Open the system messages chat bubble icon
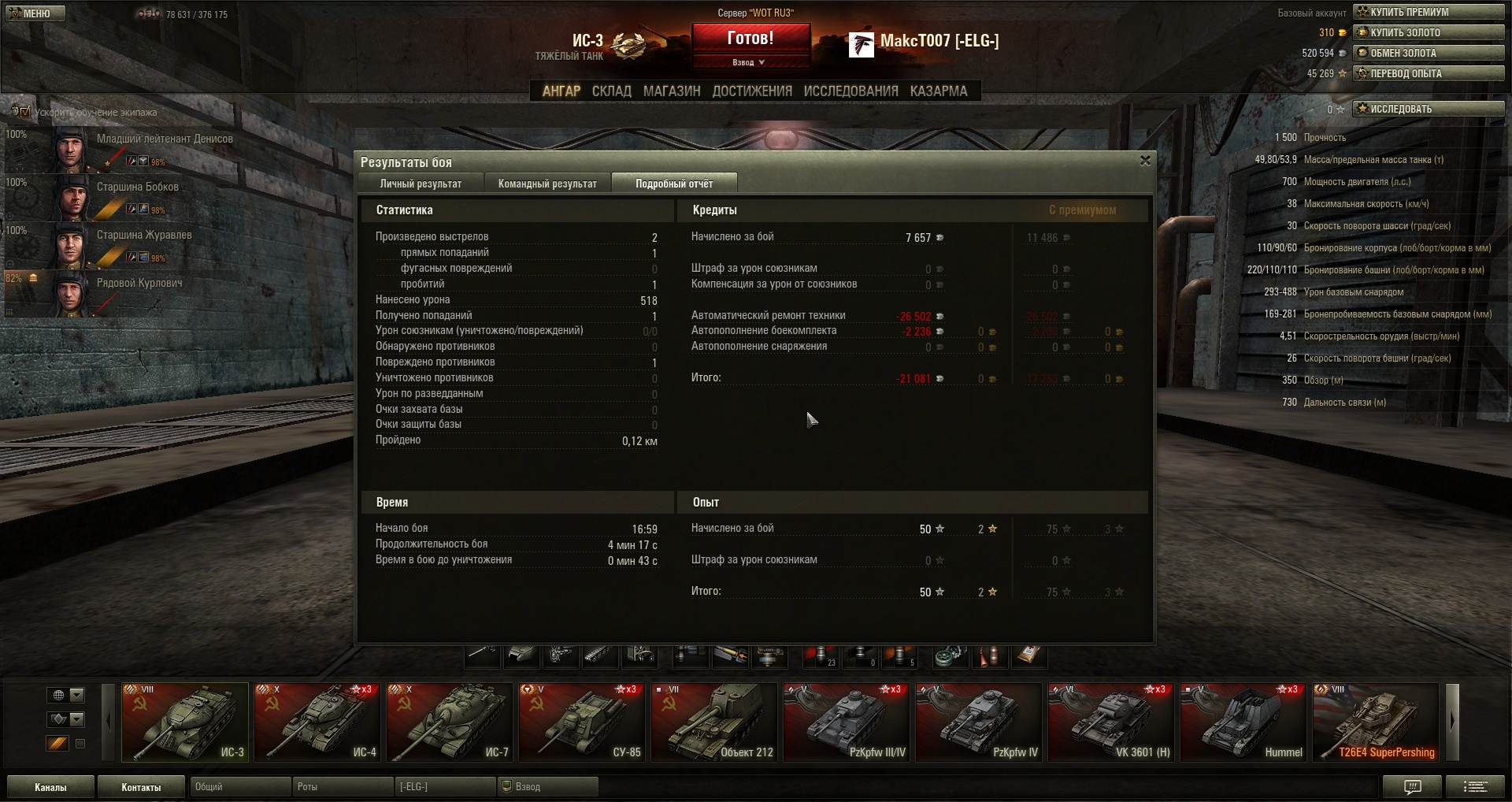Viewport: 1512px width, 802px height. pyautogui.click(x=1413, y=786)
